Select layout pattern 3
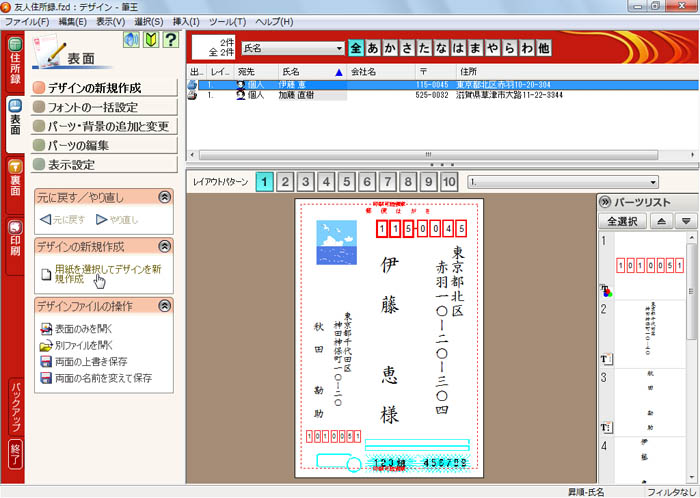 305,182
